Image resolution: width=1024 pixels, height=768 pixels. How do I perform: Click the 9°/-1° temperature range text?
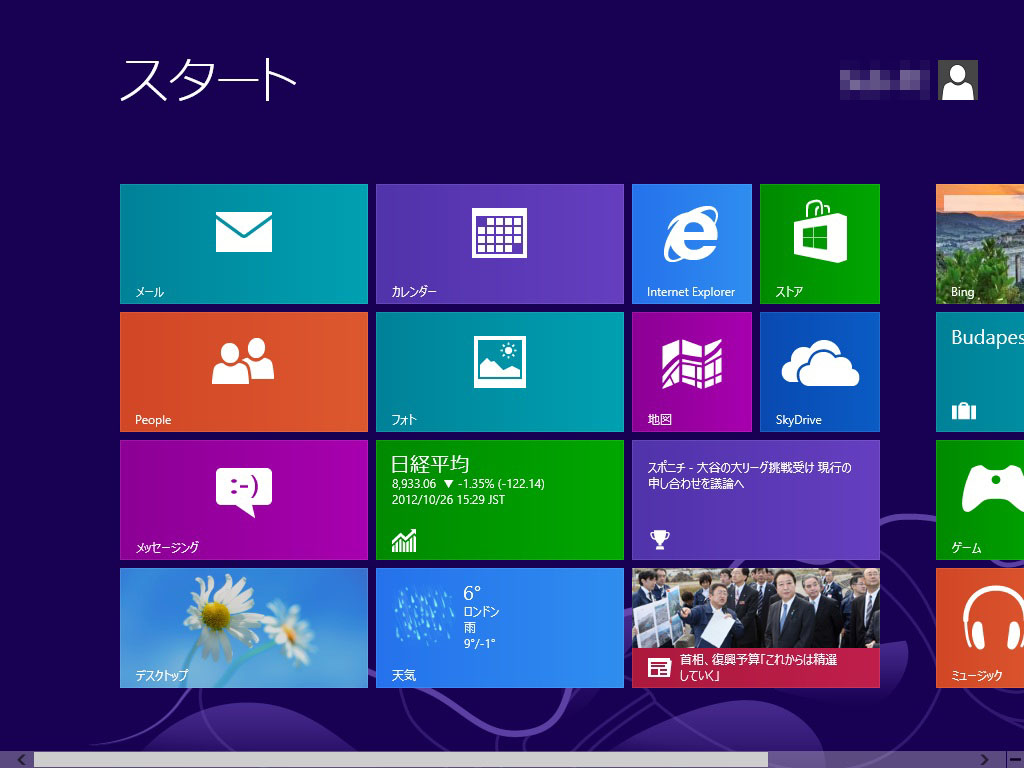tap(479, 643)
